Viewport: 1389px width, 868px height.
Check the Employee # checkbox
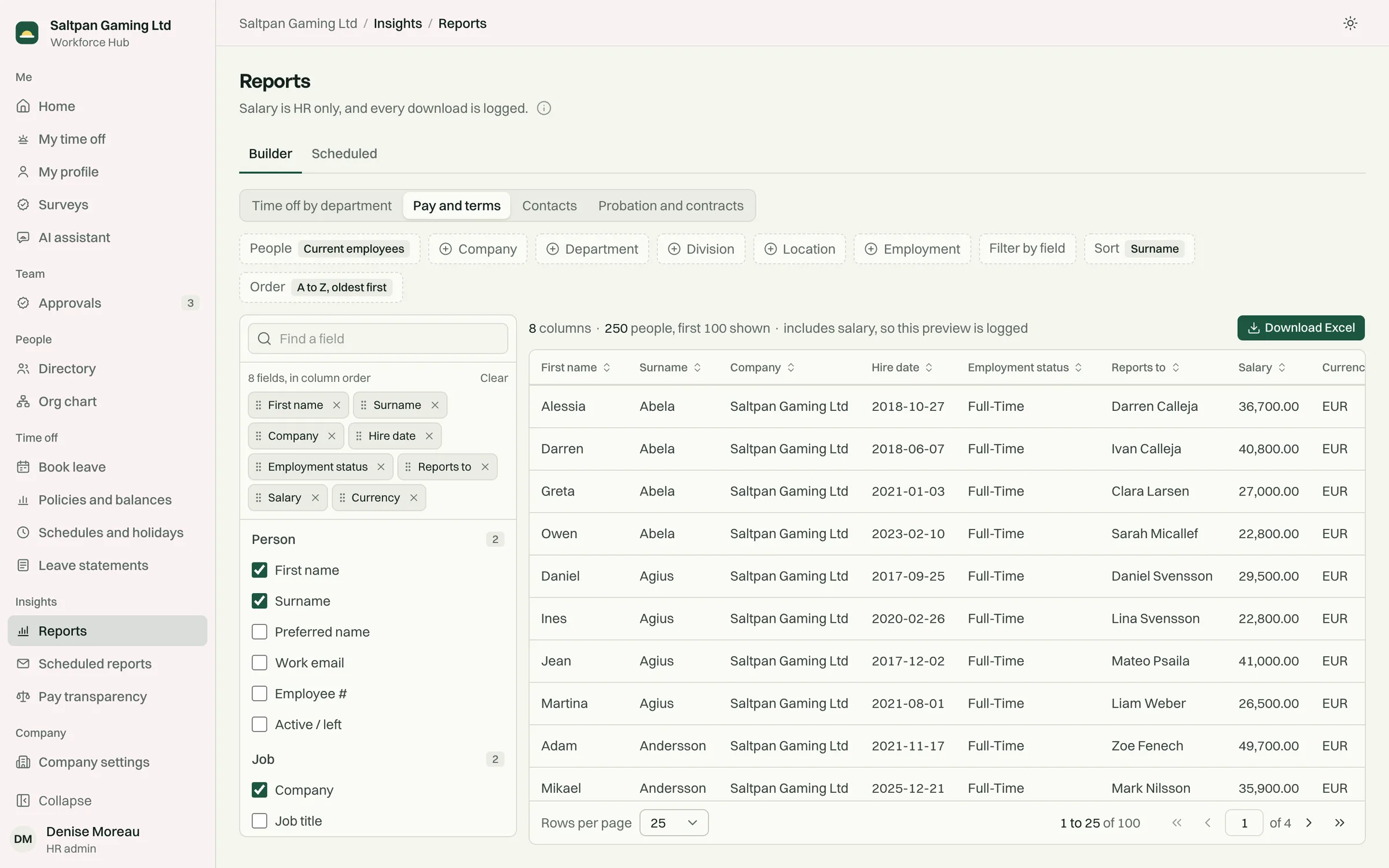coord(259,694)
